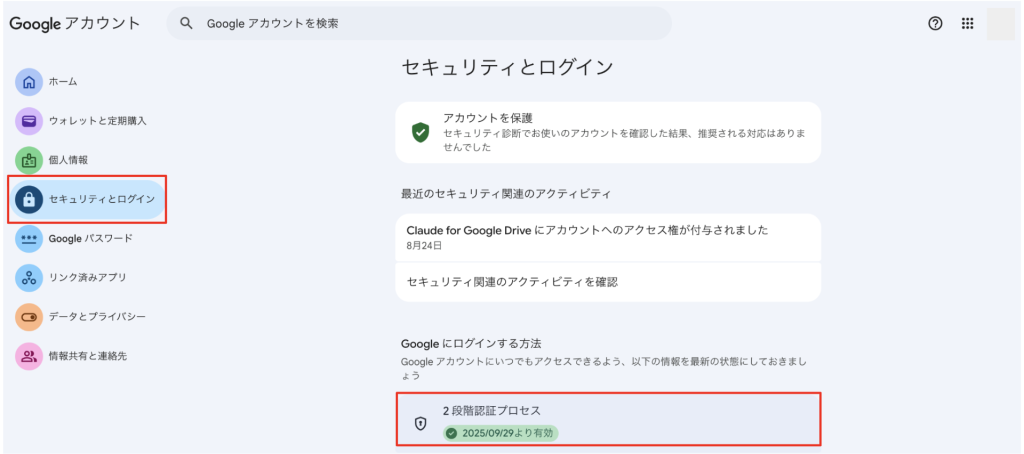Click the 2025/09/29より有効 status badge
Screen dimensions: 1024x454
click(x=501, y=433)
